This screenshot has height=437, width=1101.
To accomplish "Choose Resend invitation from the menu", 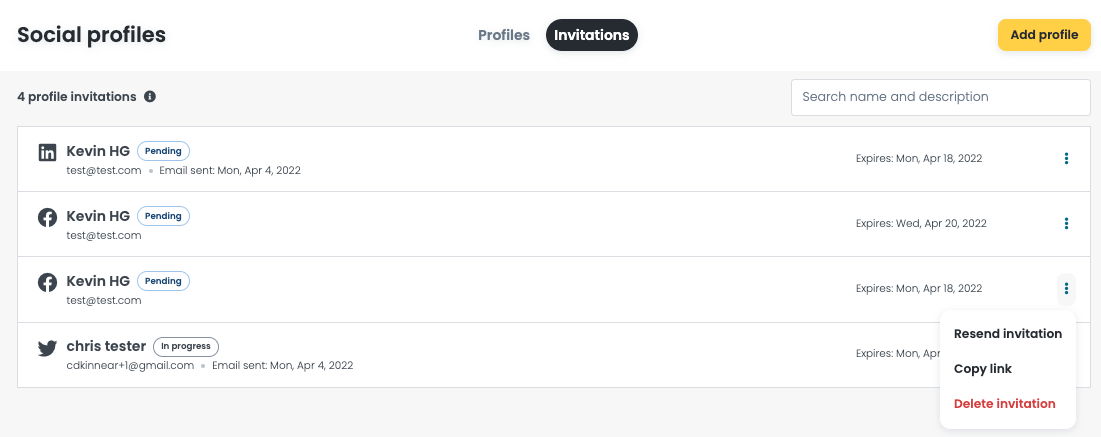I will 1008,334.
